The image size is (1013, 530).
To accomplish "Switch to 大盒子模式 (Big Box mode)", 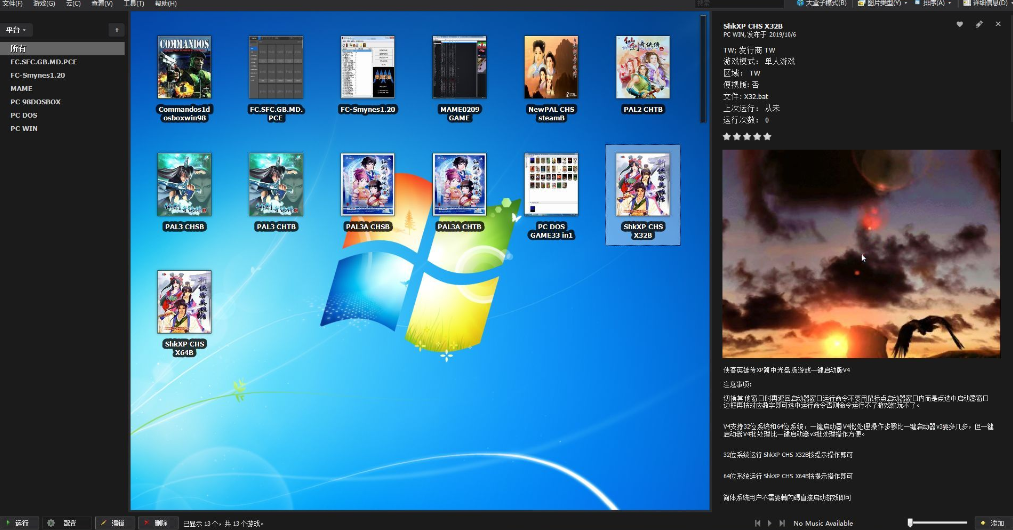I will pyautogui.click(x=821, y=3).
